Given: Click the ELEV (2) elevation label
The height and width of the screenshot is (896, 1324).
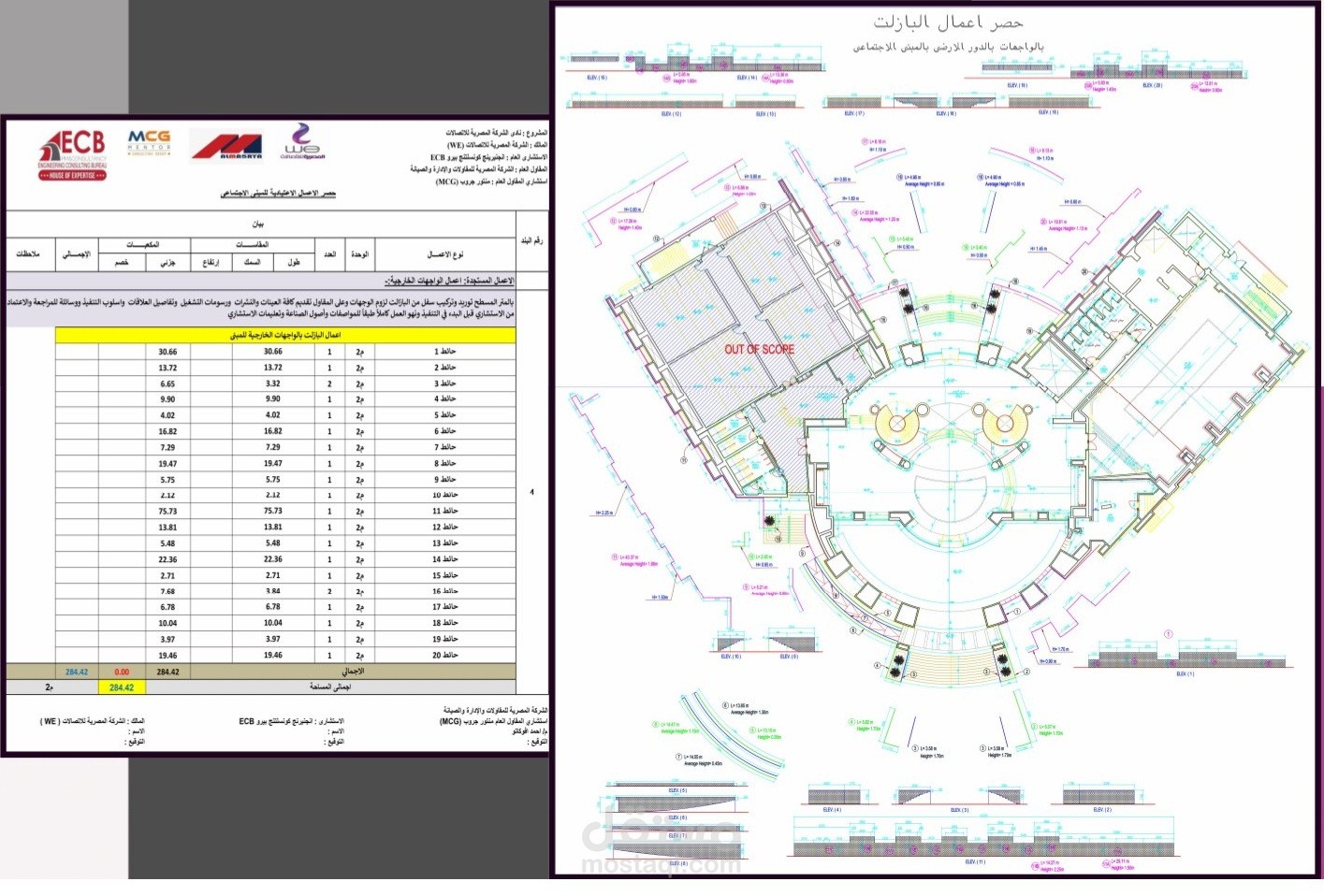Looking at the screenshot, I should [x=1102, y=810].
